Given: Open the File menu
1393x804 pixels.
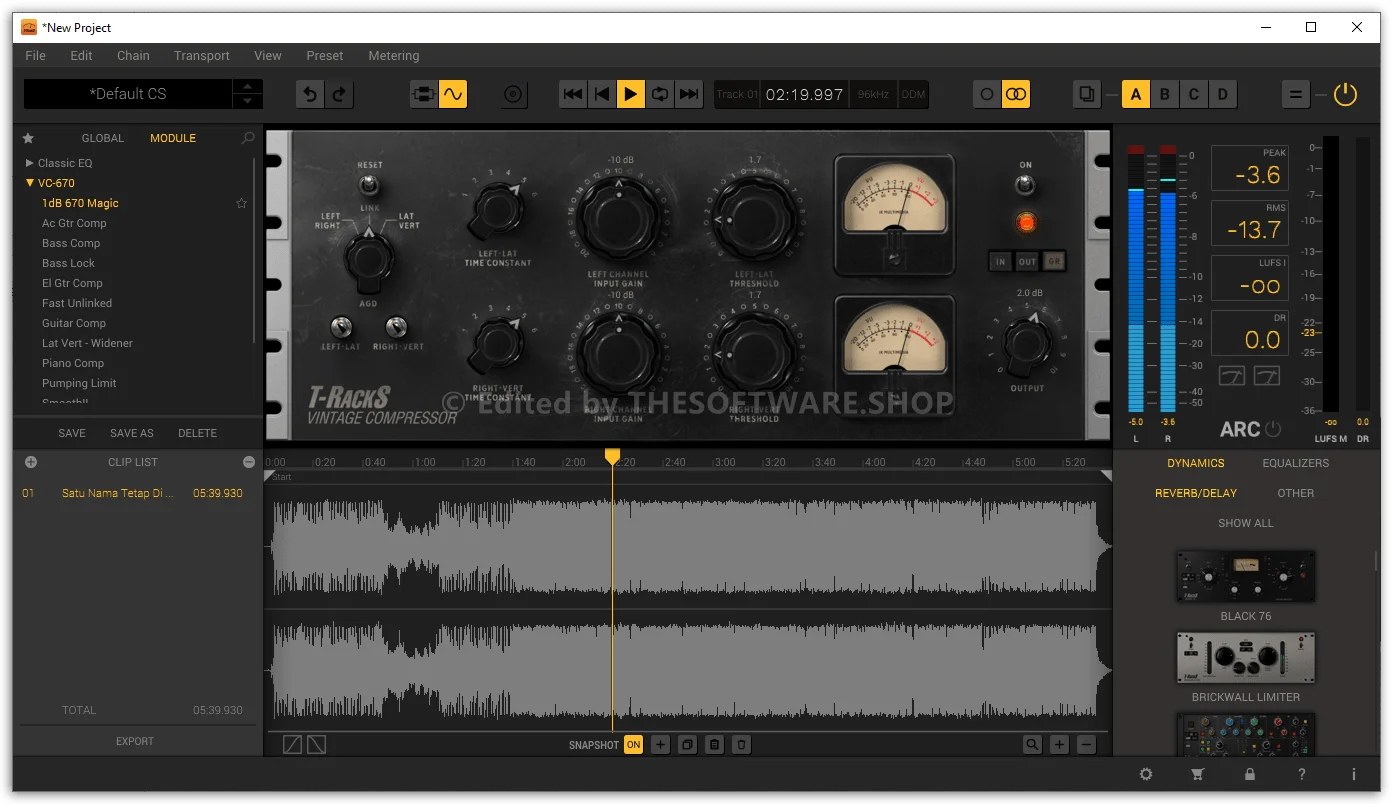Looking at the screenshot, I should [35, 56].
